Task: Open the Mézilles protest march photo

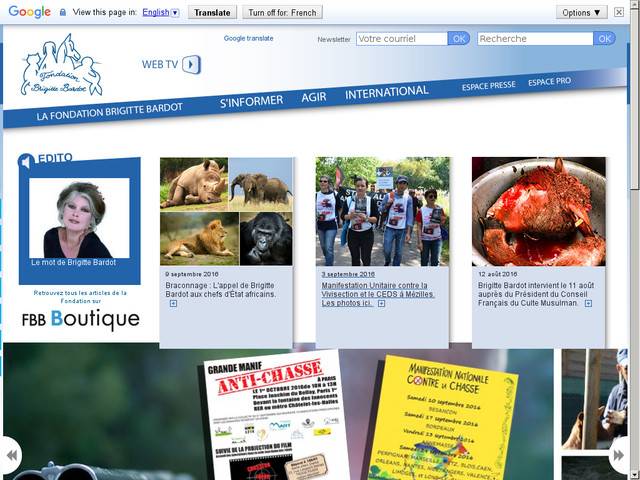Action: coord(382,211)
